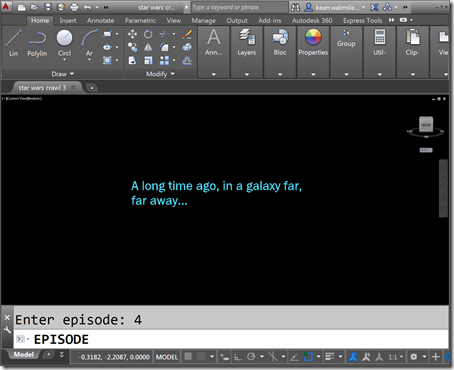
Task: Open the Express Tools ribbon tab
Action: point(363,20)
